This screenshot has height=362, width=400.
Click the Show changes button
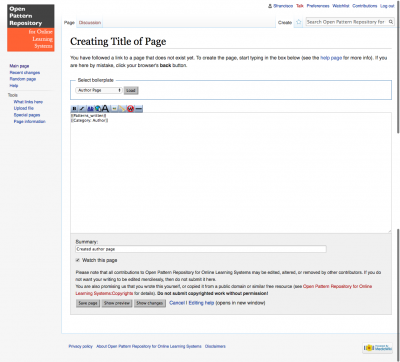point(150,303)
